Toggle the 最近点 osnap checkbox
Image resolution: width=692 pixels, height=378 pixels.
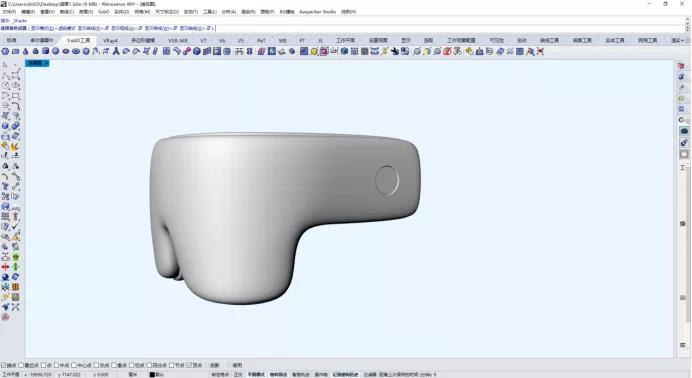[x=21, y=365]
